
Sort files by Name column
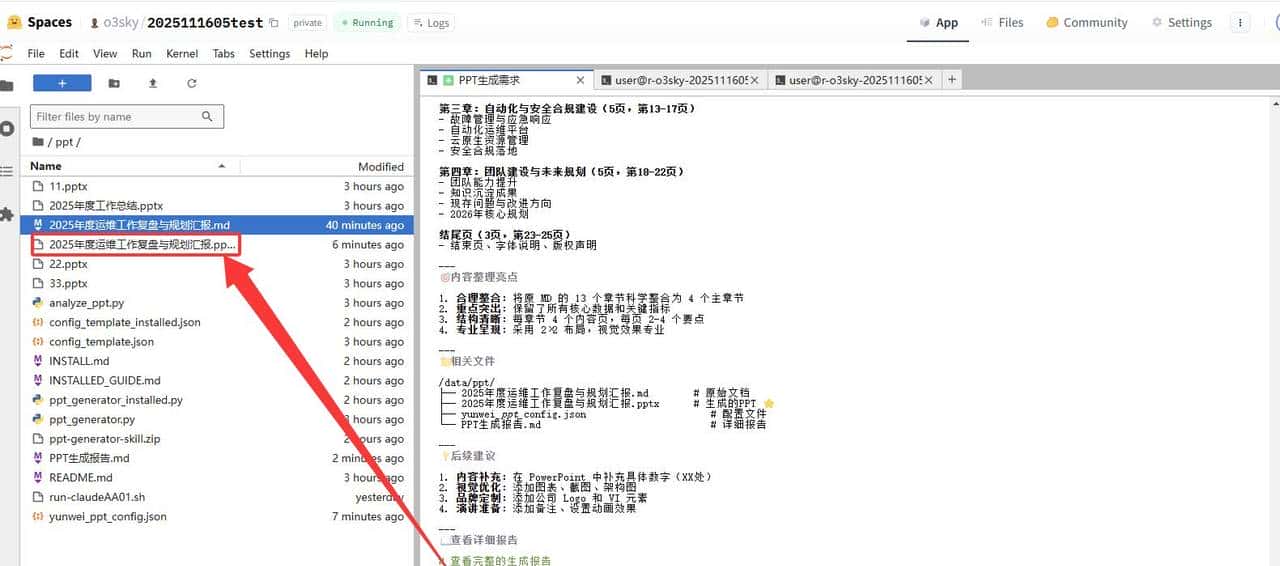coord(129,166)
